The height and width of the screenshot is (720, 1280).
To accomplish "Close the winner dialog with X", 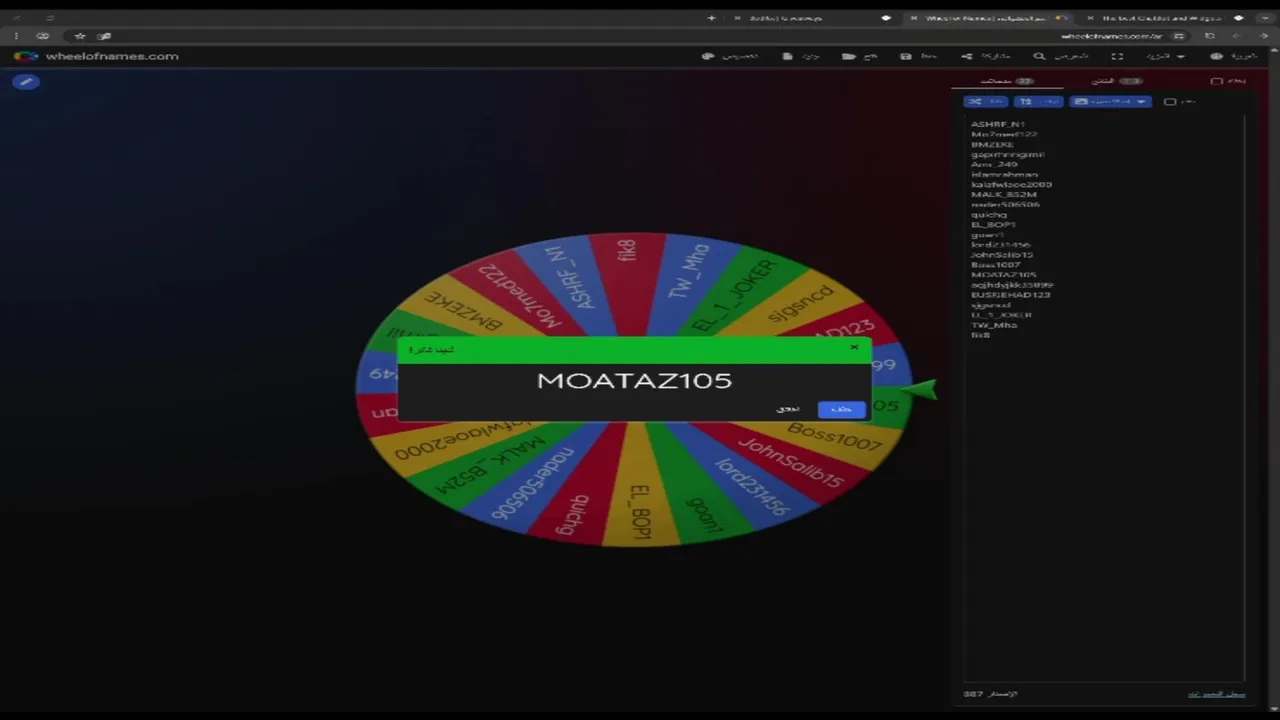I will (854, 348).
